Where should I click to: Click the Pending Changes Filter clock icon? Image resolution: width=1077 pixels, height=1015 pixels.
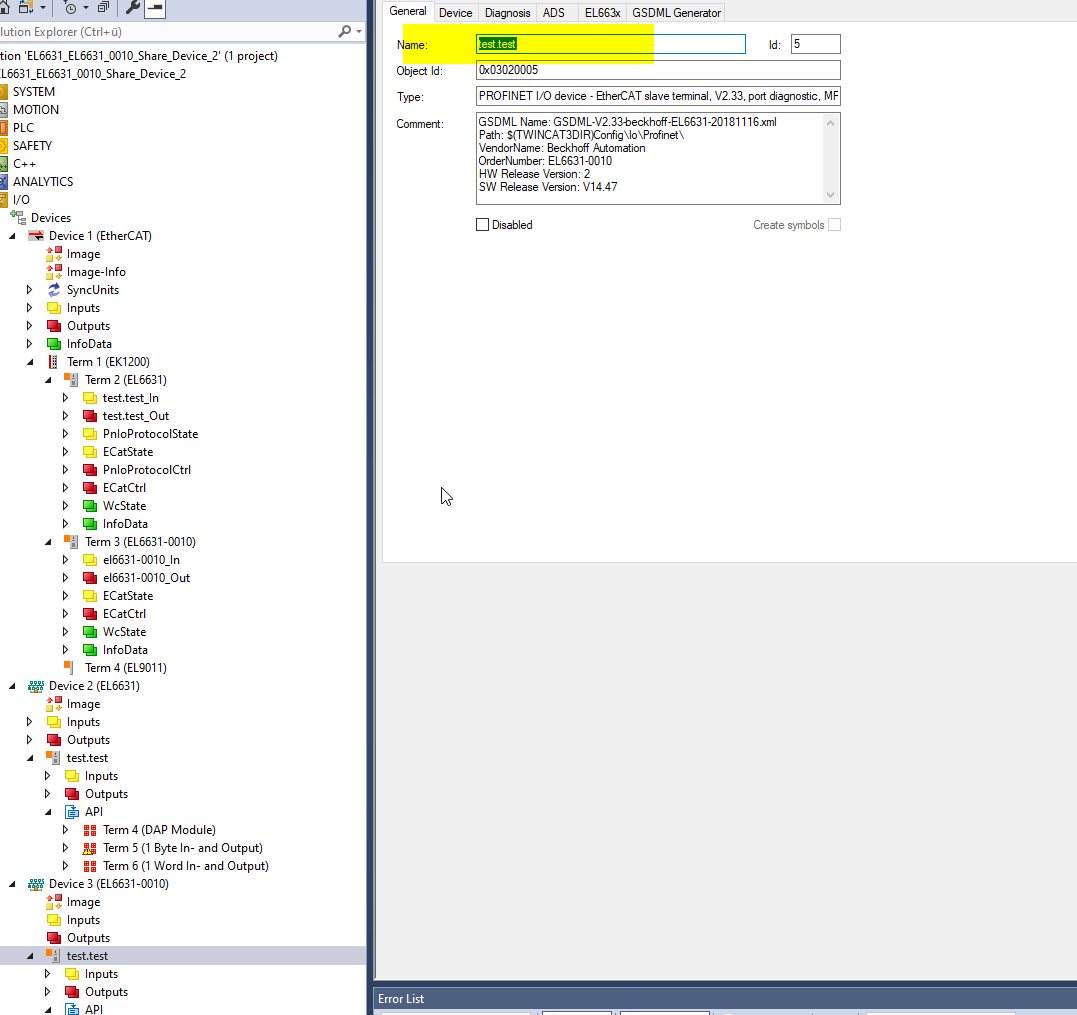click(x=70, y=8)
